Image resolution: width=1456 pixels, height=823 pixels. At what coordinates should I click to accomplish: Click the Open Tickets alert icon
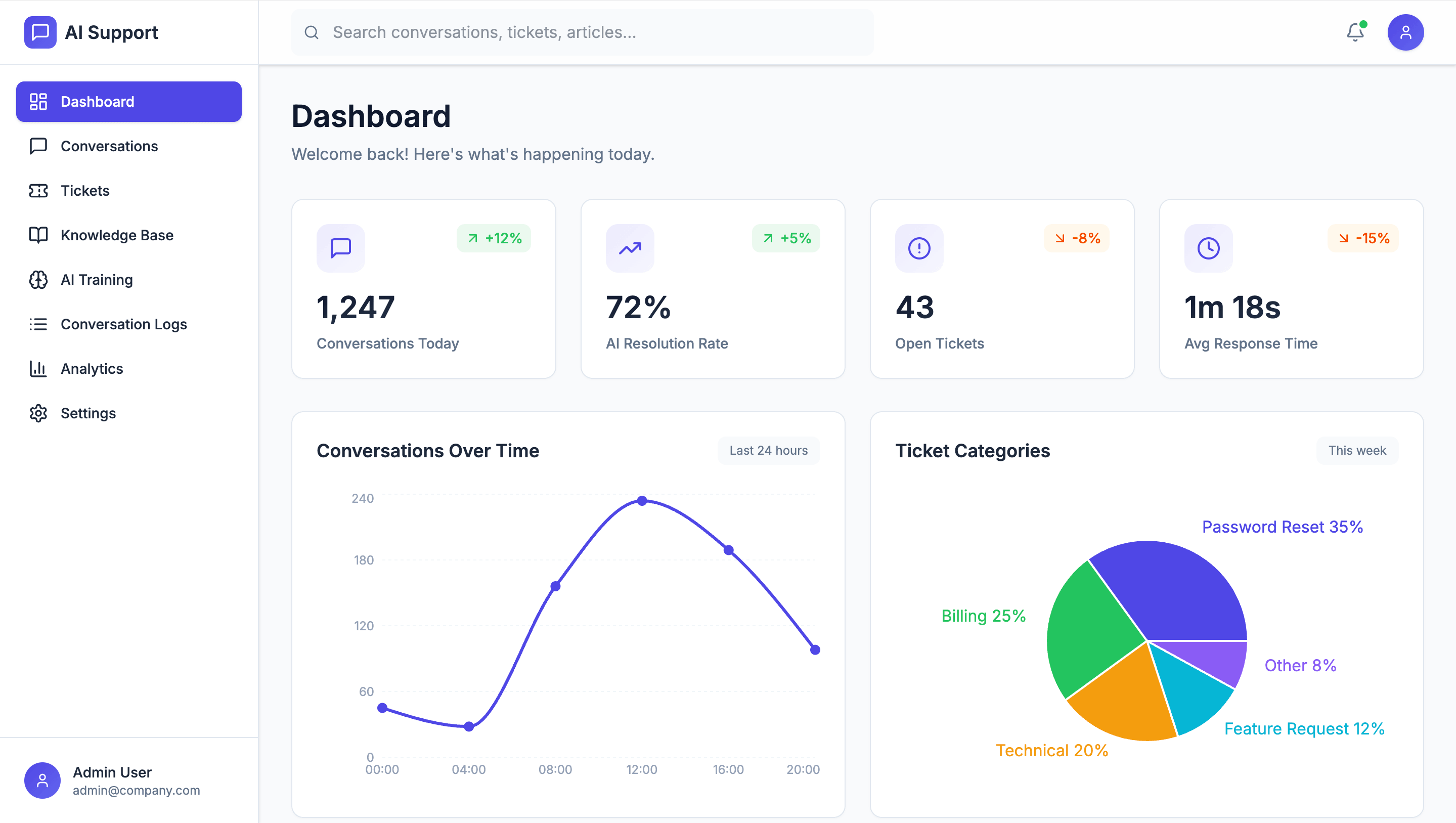919,248
